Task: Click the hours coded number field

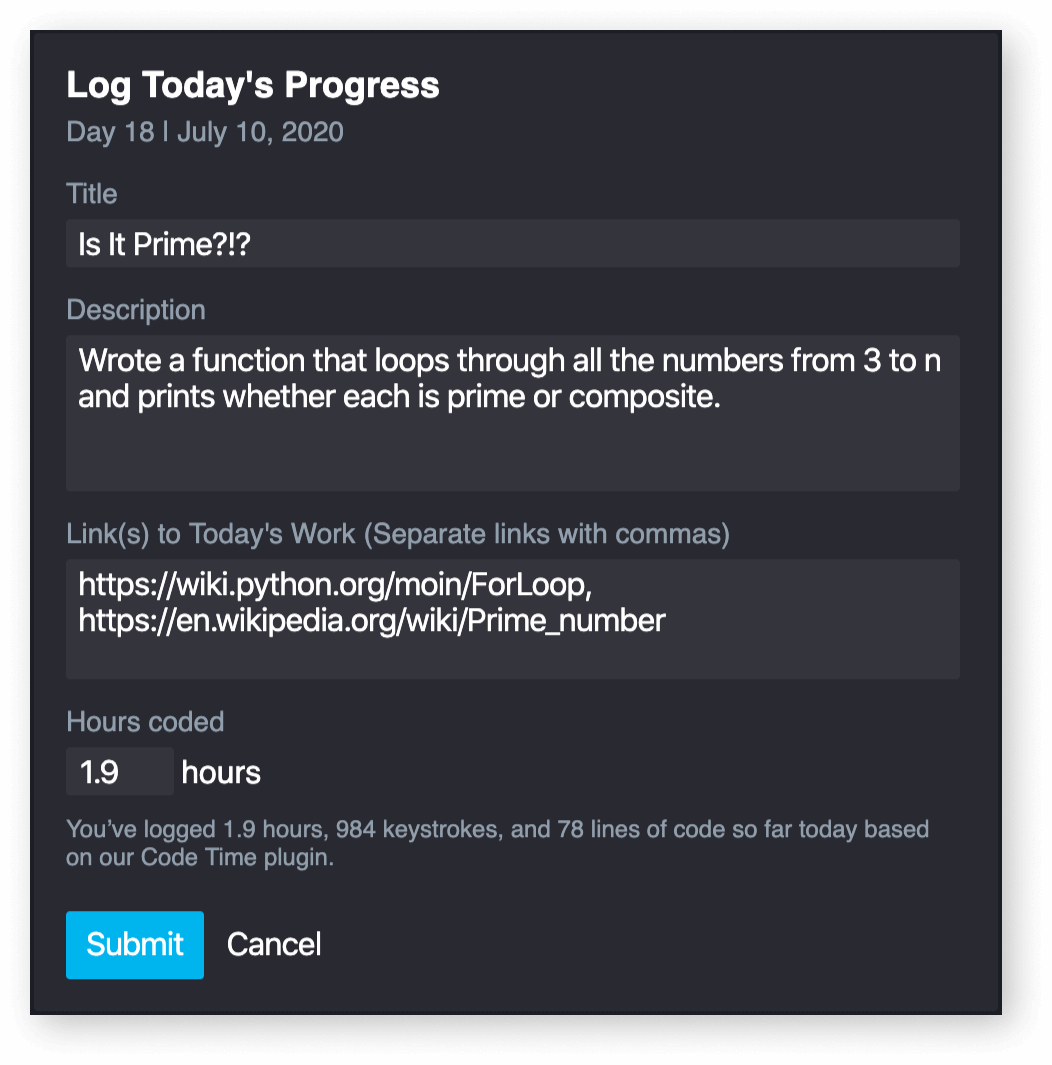Action: click(x=119, y=771)
